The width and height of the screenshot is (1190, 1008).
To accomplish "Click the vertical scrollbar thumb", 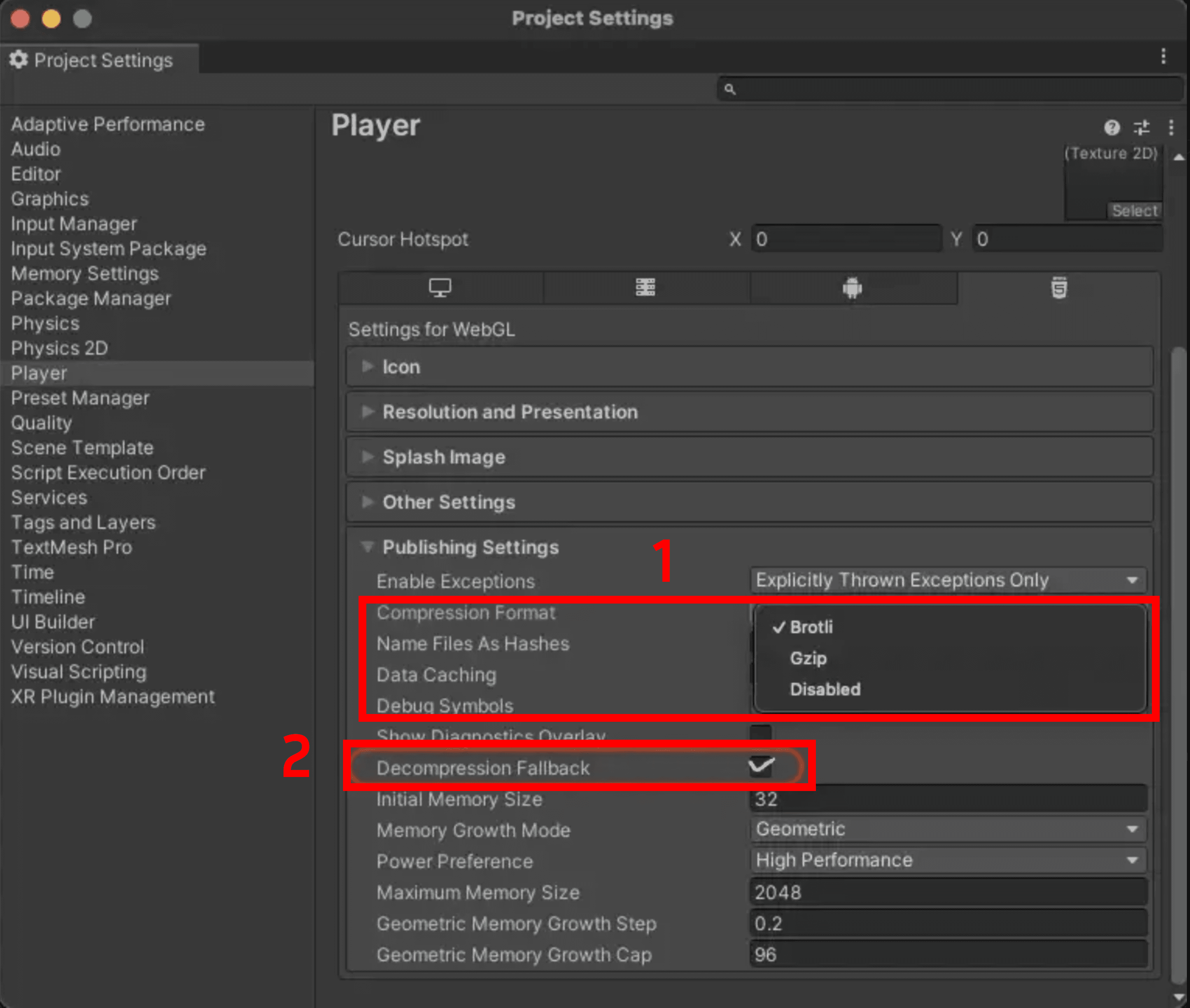I will (1178, 666).
